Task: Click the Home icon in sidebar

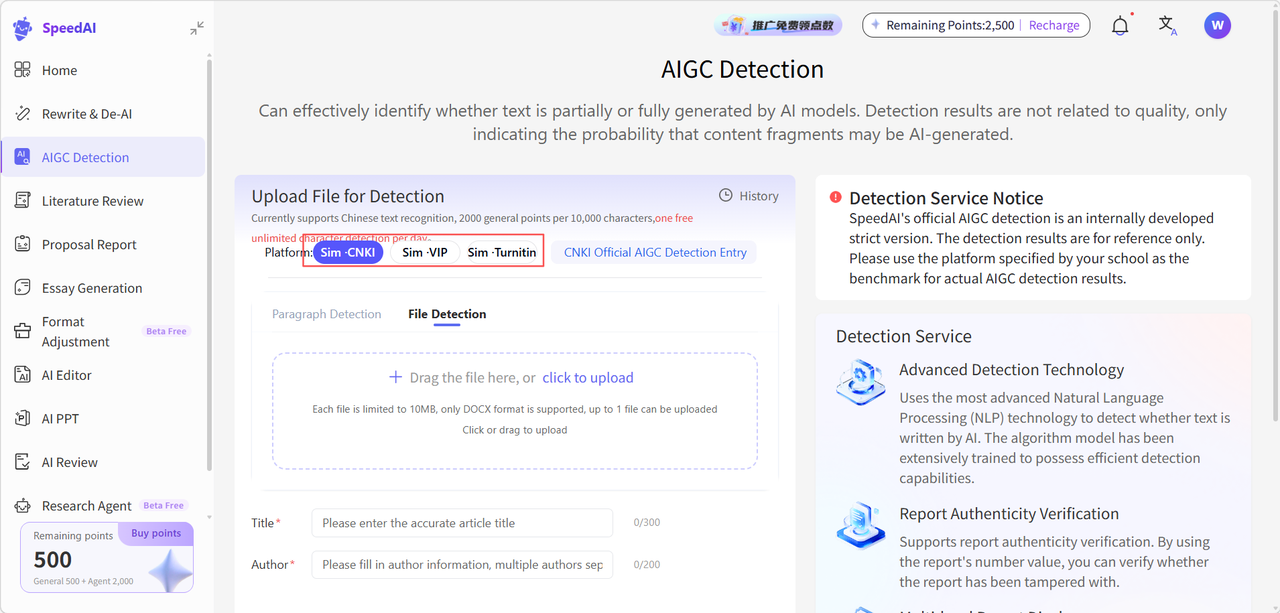Action: click(22, 70)
